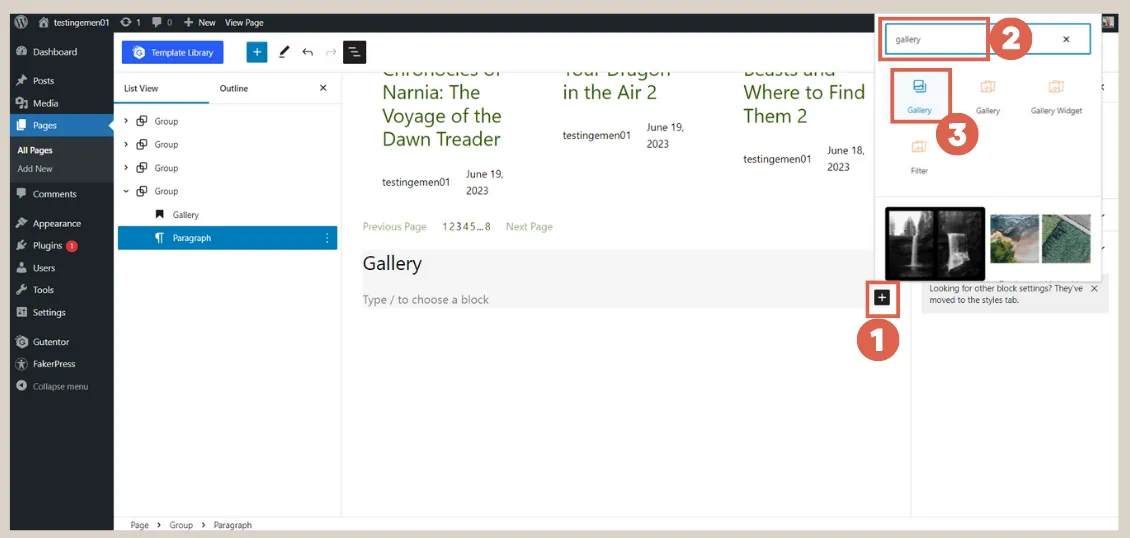
Task: Click the Redo arrow
Action: pos(331,52)
